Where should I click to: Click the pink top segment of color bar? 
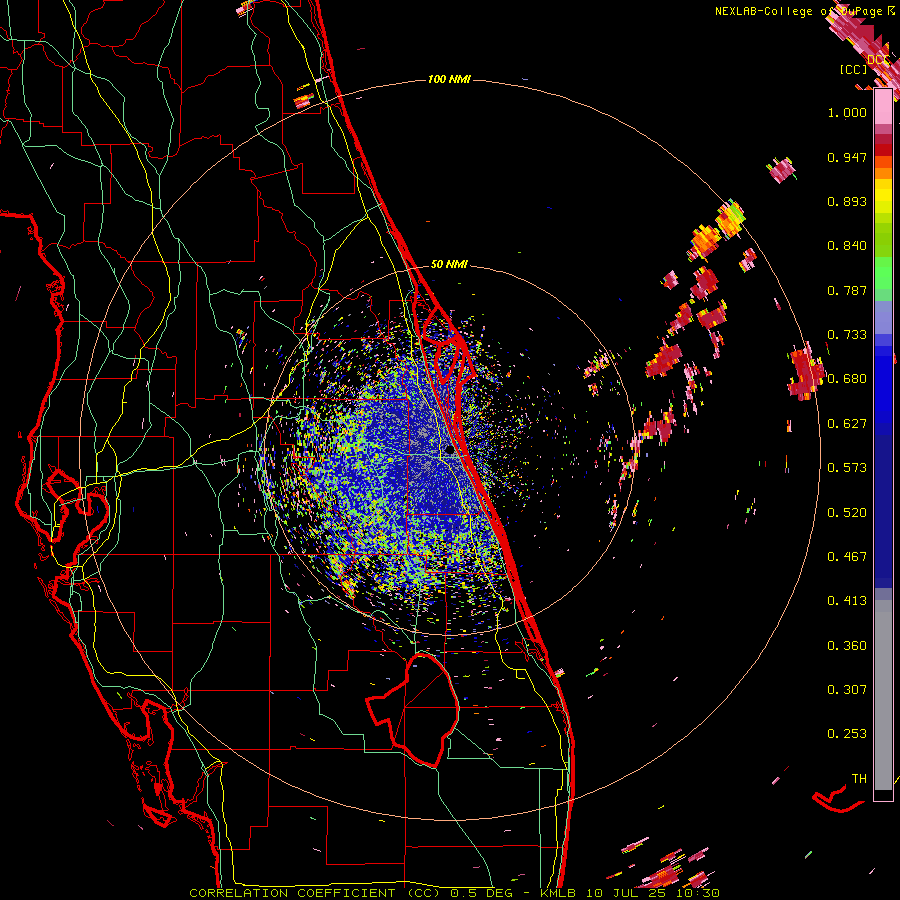pos(883,107)
